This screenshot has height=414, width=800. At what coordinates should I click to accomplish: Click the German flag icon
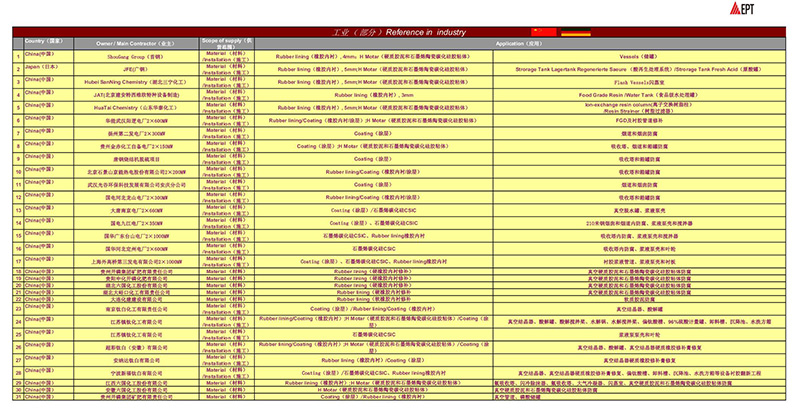576,32
